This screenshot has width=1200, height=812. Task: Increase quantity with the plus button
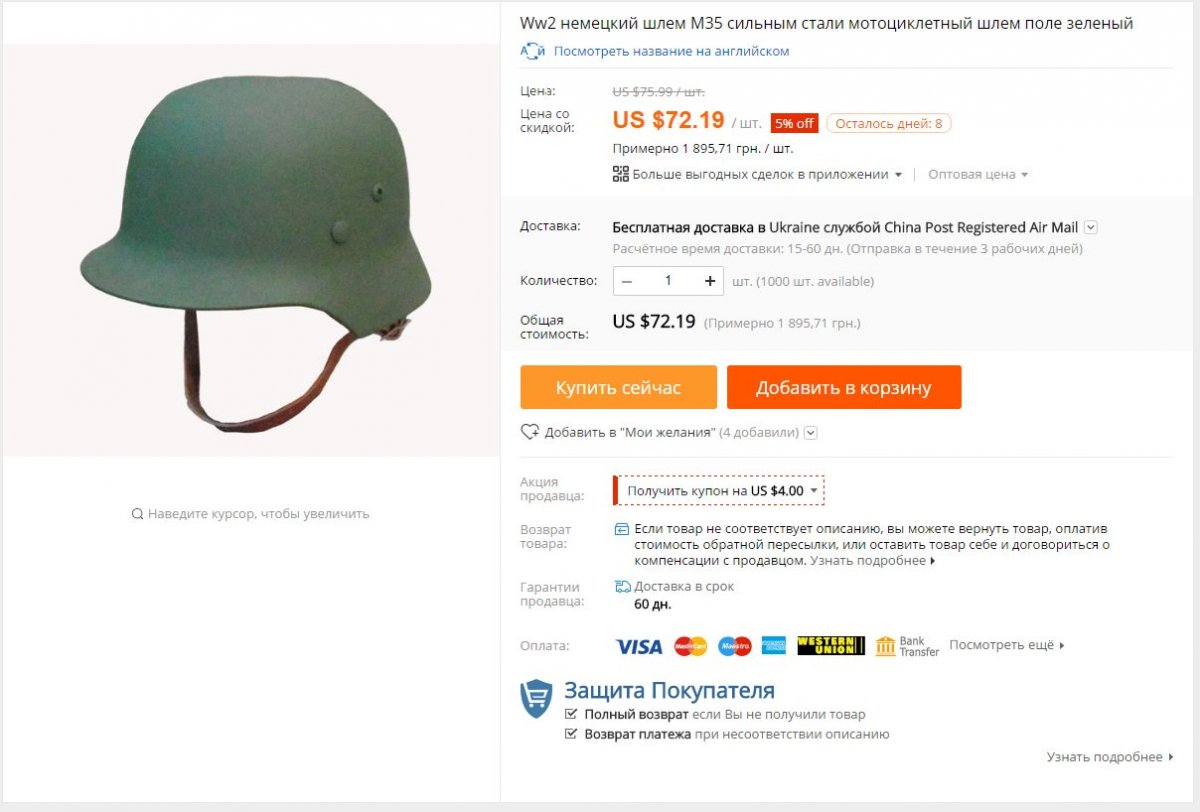[710, 281]
